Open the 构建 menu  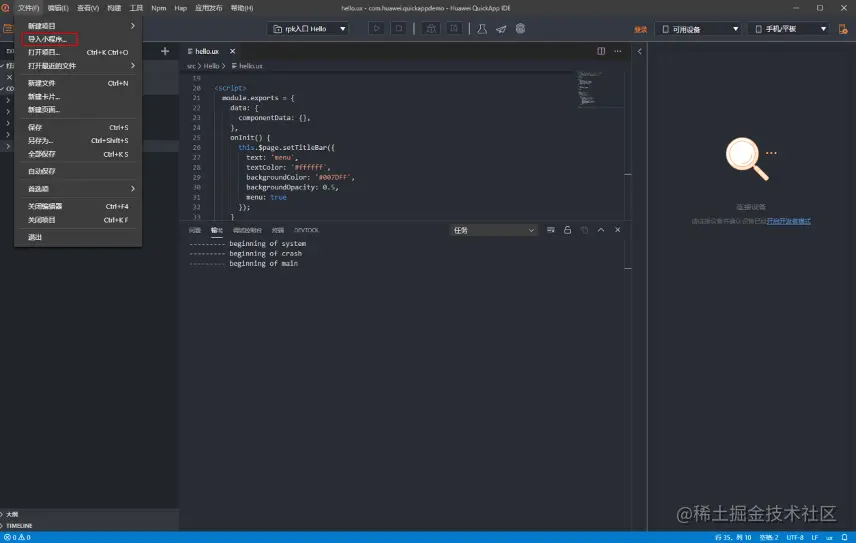tap(114, 8)
